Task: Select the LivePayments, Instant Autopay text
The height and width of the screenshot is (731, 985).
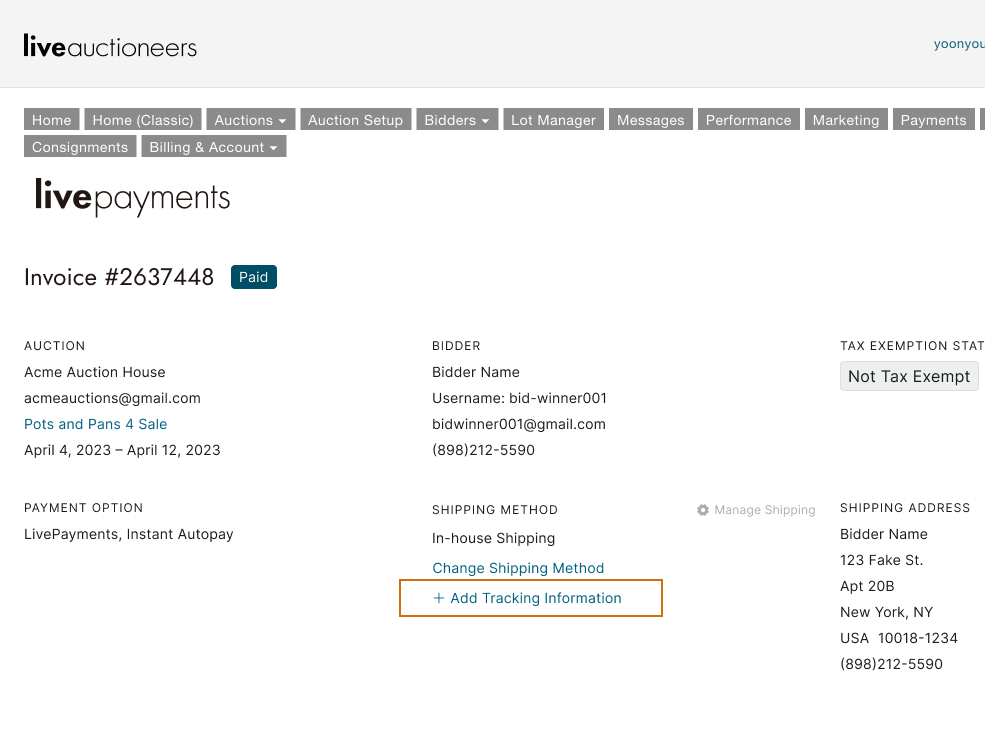Action: coord(129,534)
